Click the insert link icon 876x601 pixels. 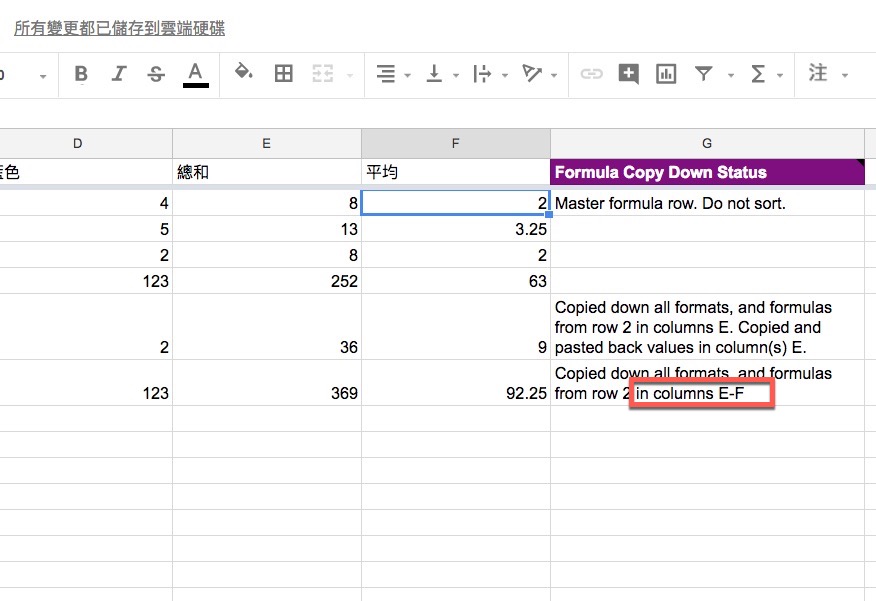592,74
